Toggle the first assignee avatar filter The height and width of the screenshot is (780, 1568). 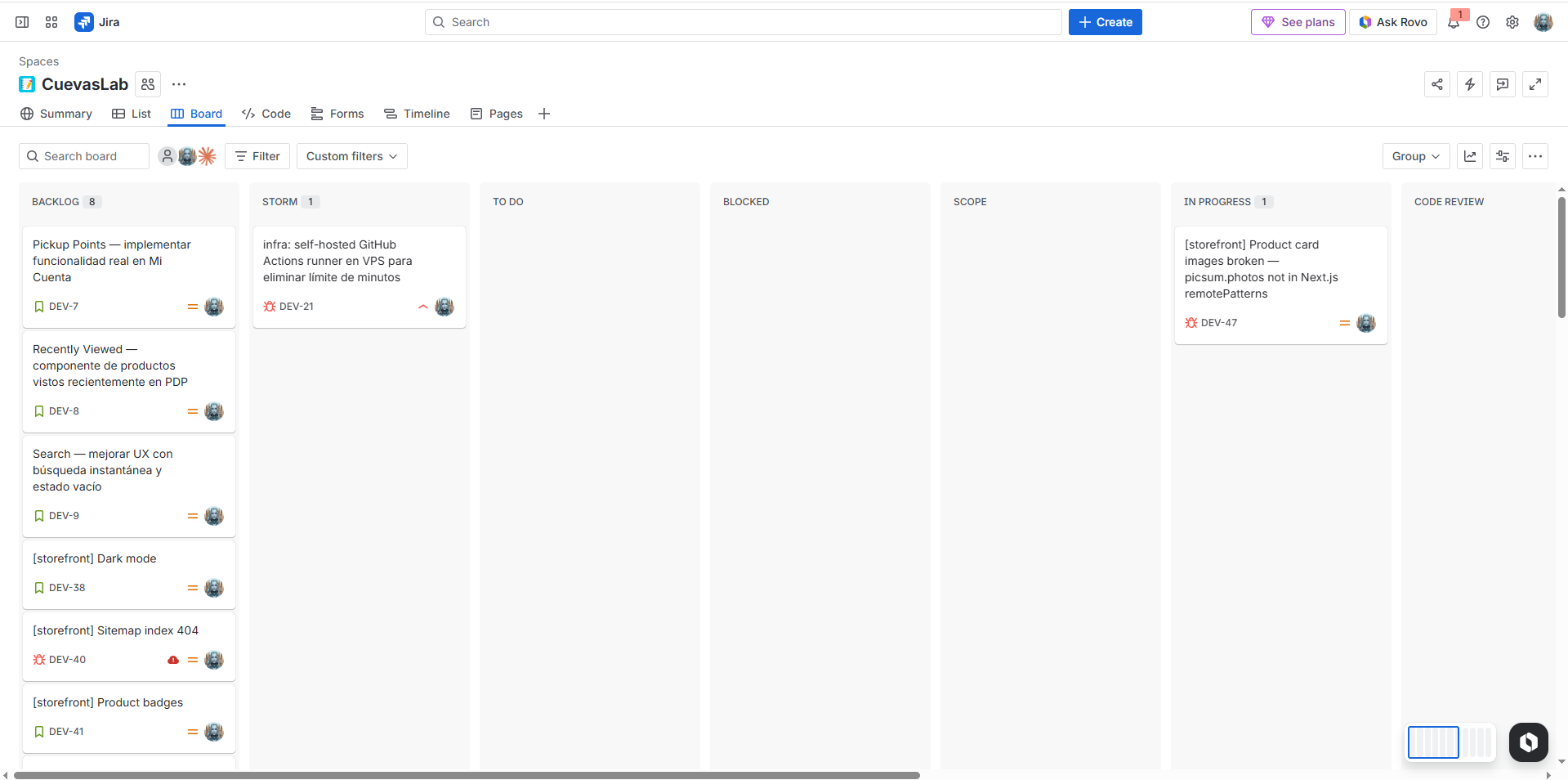point(187,155)
